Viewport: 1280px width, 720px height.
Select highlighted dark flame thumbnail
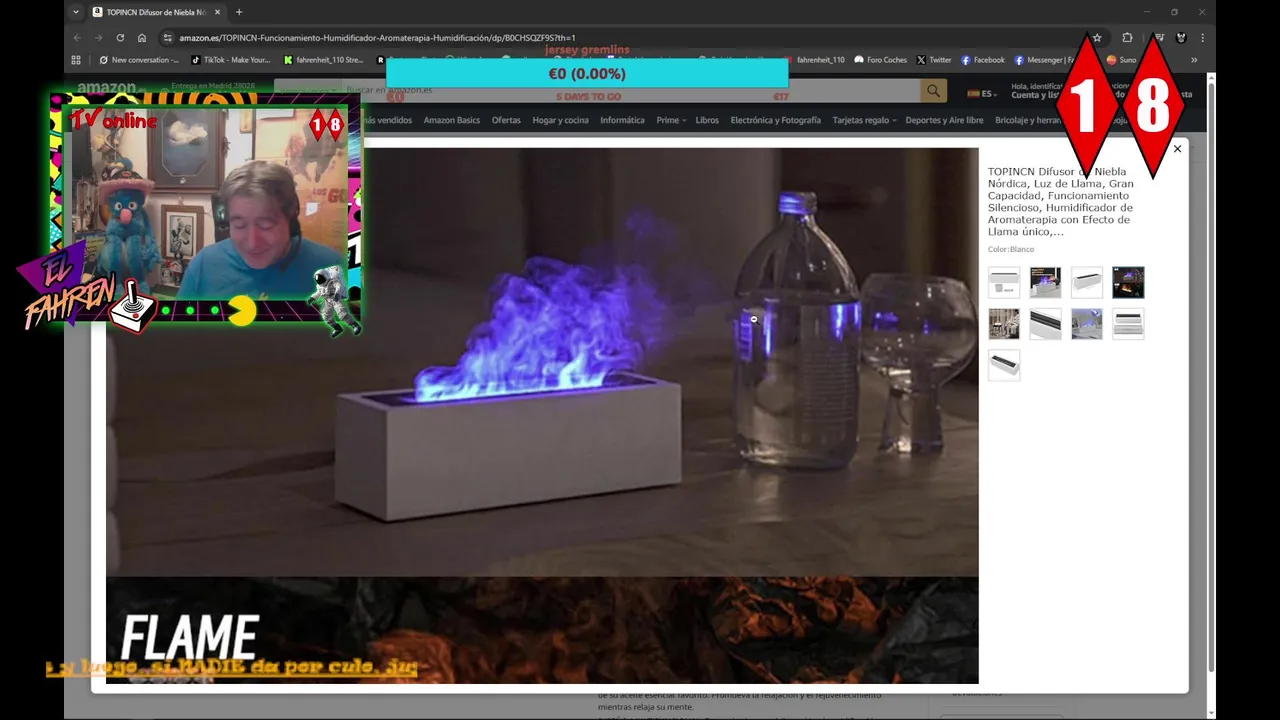click(1128, 283)
